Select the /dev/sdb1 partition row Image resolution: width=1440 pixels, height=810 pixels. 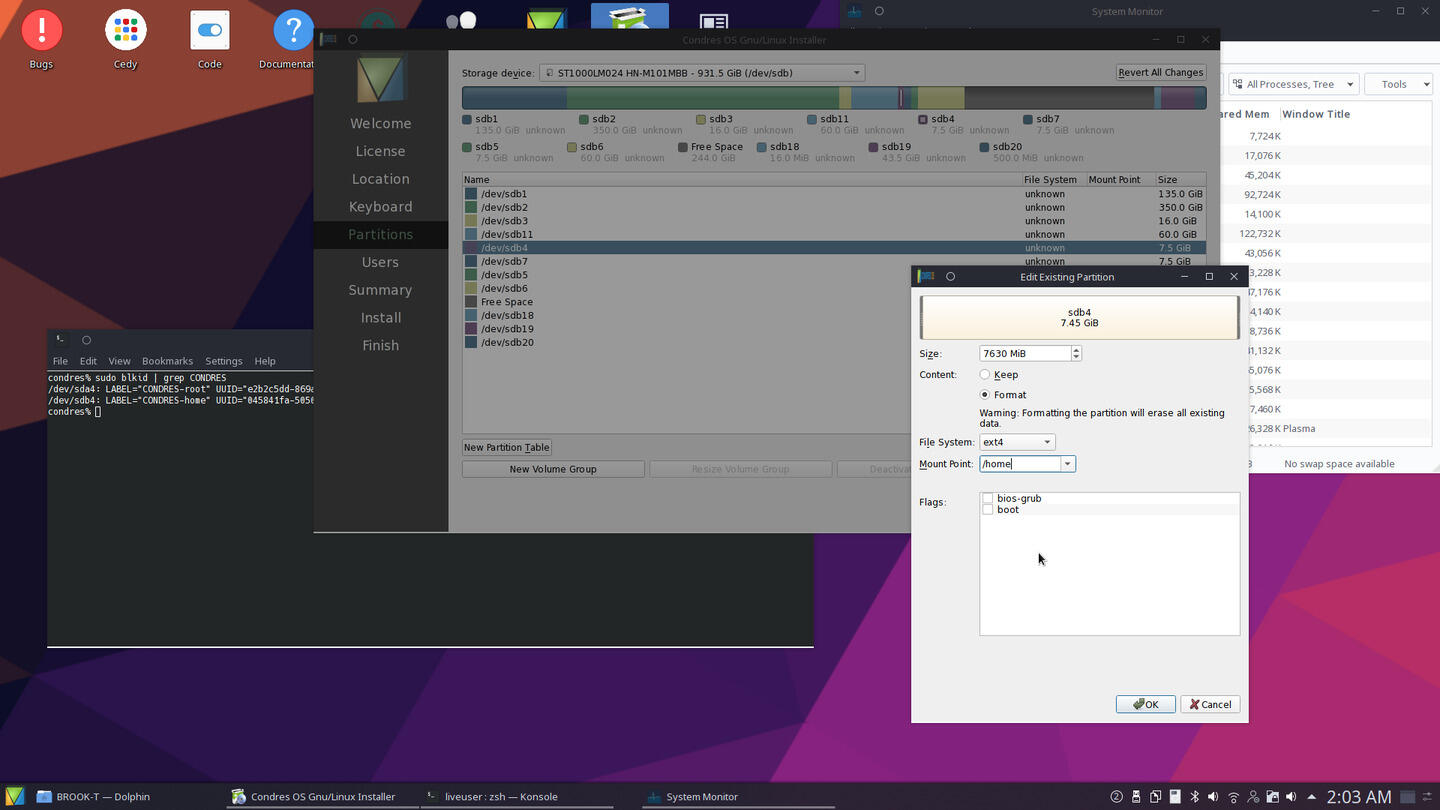tap(834, 194)
